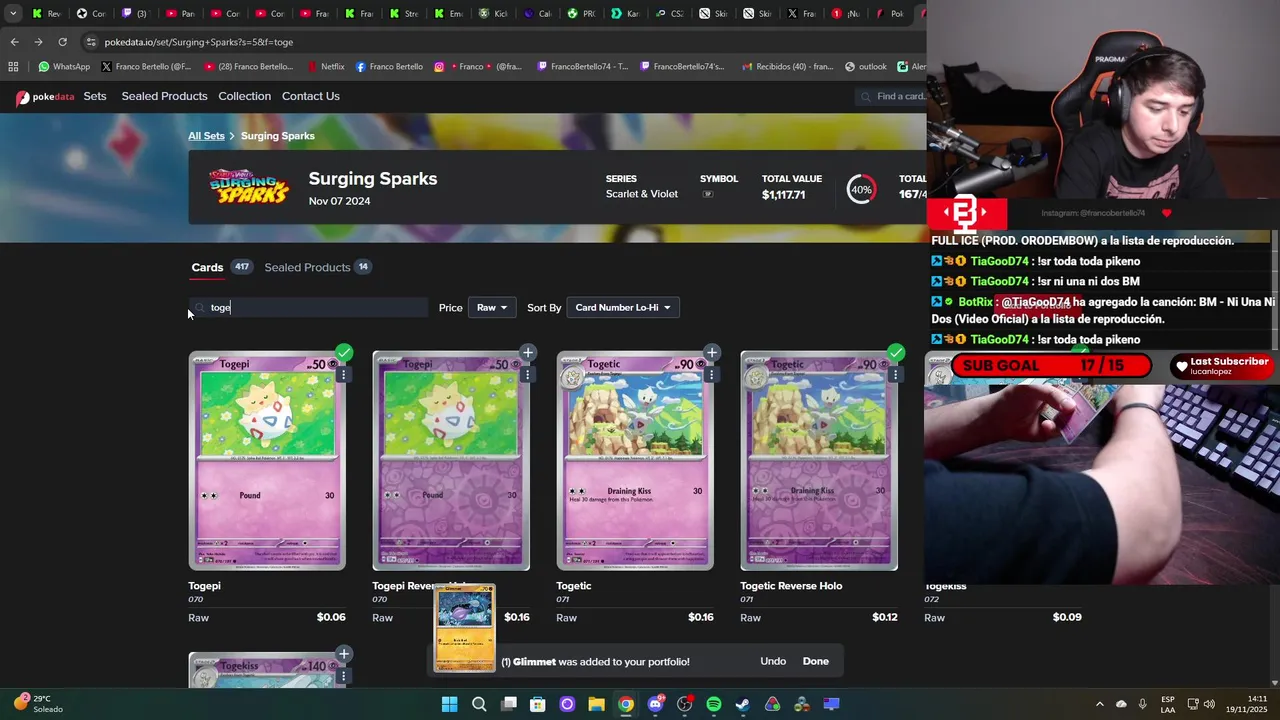Screen dimensions: 1280x720
Task: Open the WhatsApp bookmark
Action: tap(64, 67)
